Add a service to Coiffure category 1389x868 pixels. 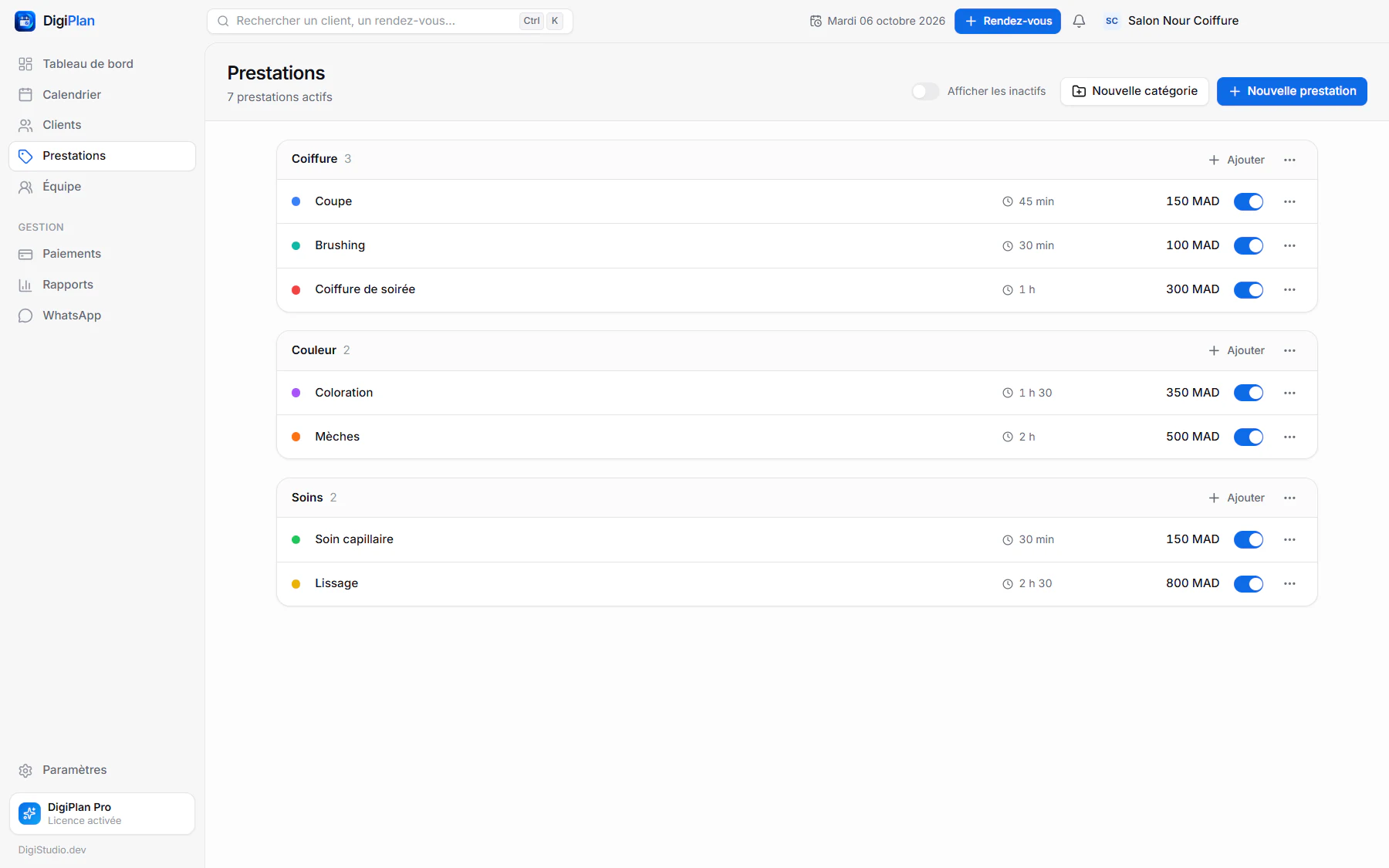1236,160
